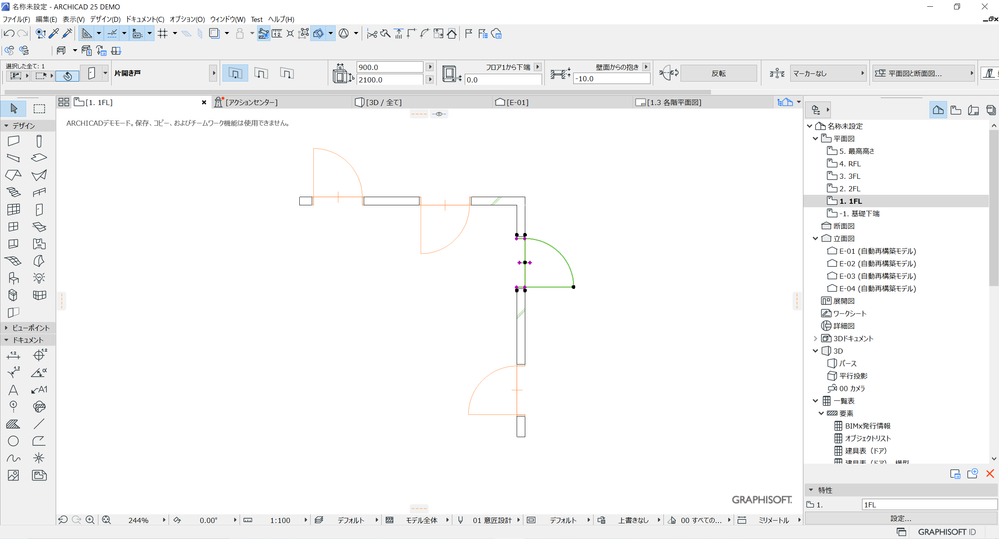Choose the Text tool (A)

[13, 390]
